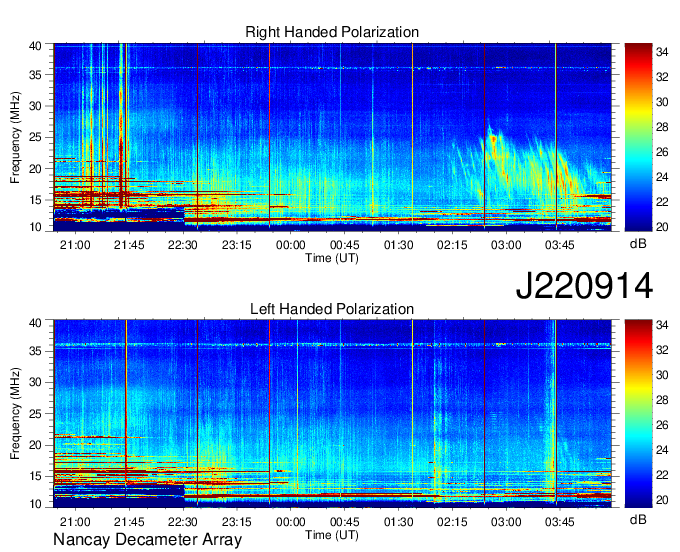Click the 10 MHz tick of the top plot

click(x=35, y=227)
